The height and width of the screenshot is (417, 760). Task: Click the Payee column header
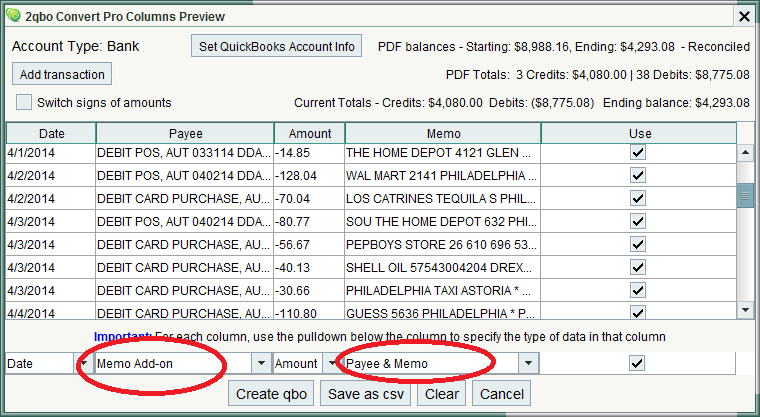[x=184, y=133]
